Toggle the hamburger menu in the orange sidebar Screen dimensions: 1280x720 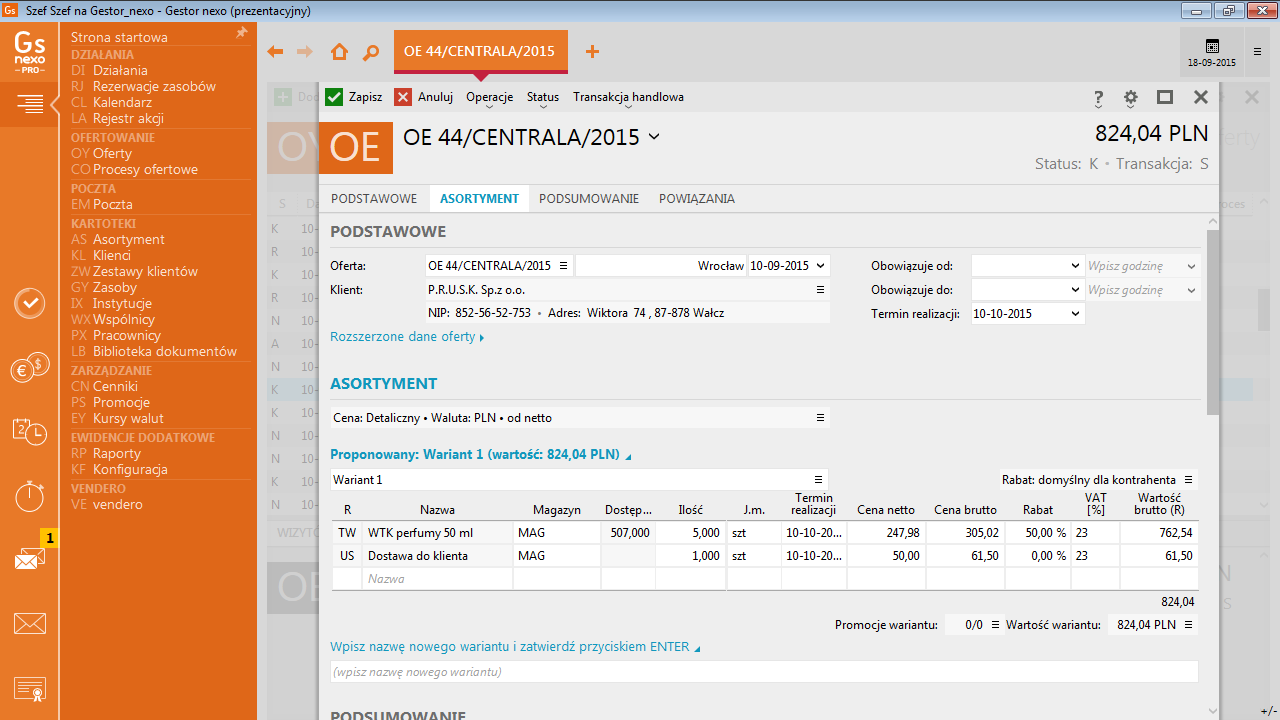pyautogui.click(x=30, y=103)
